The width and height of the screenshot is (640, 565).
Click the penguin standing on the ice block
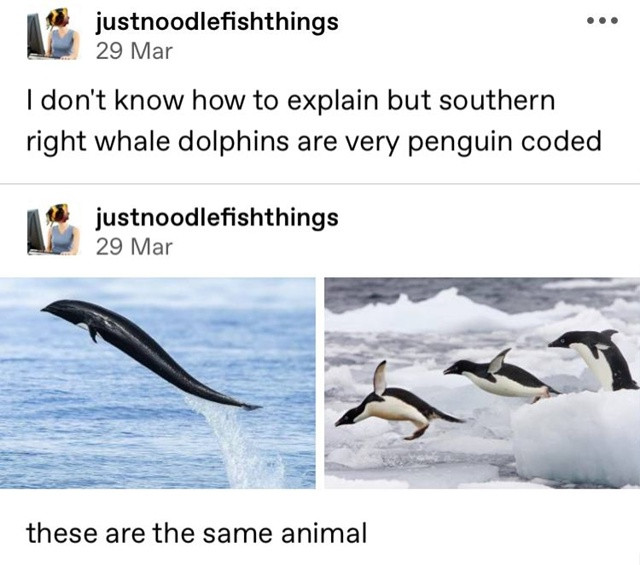pos(595,359)
